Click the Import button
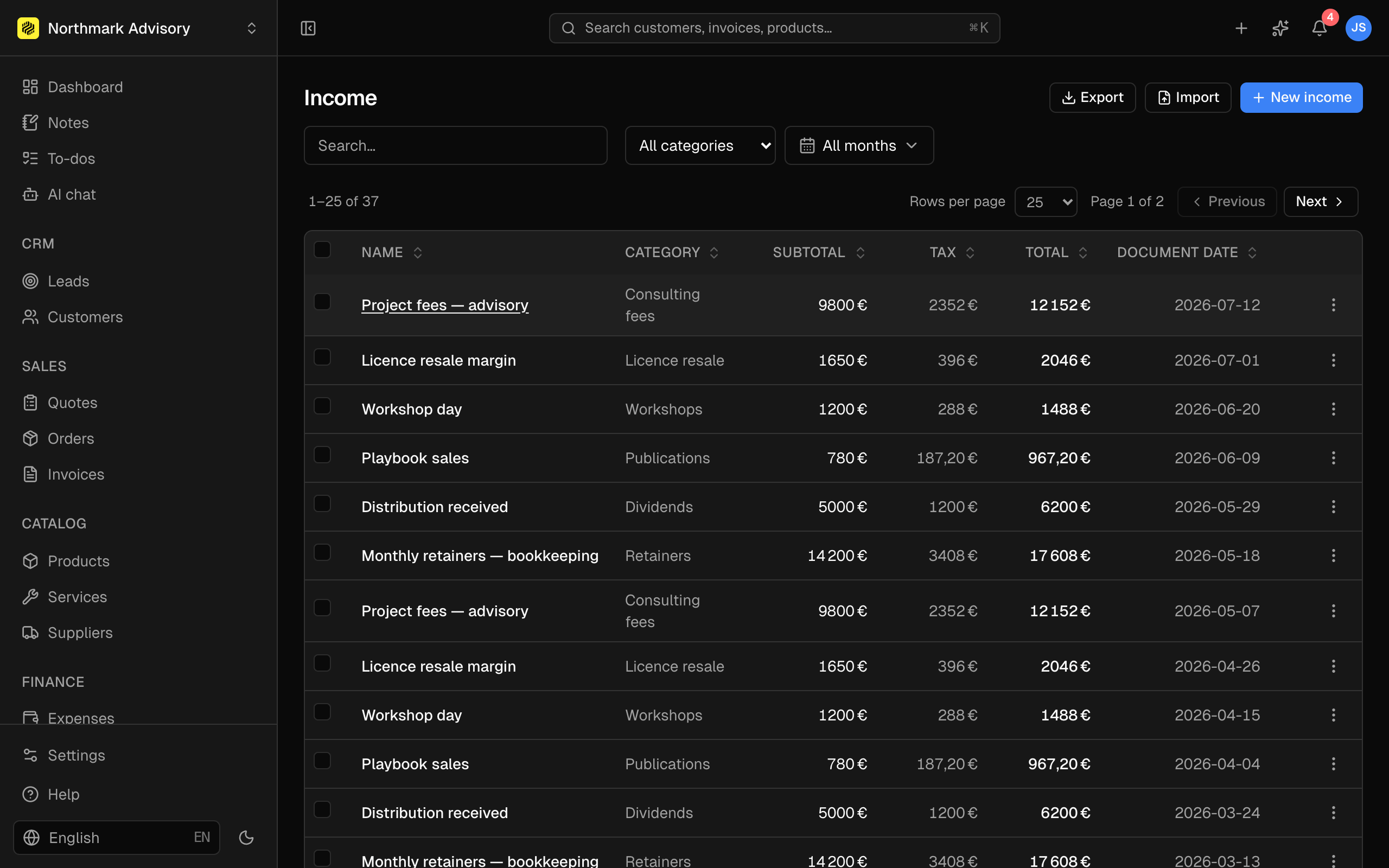 pyautogui.click(x=1188, y=98)
